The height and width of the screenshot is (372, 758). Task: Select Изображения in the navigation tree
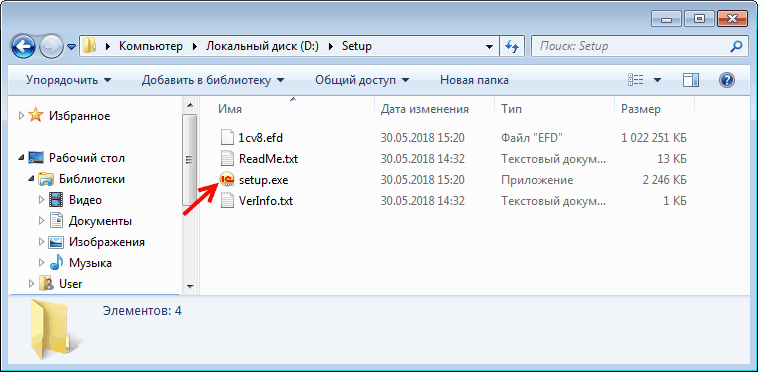(106, 242)
